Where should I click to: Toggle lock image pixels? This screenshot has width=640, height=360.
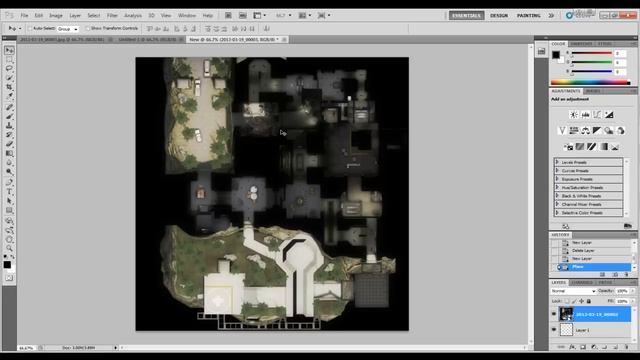[x=574, y=301]
